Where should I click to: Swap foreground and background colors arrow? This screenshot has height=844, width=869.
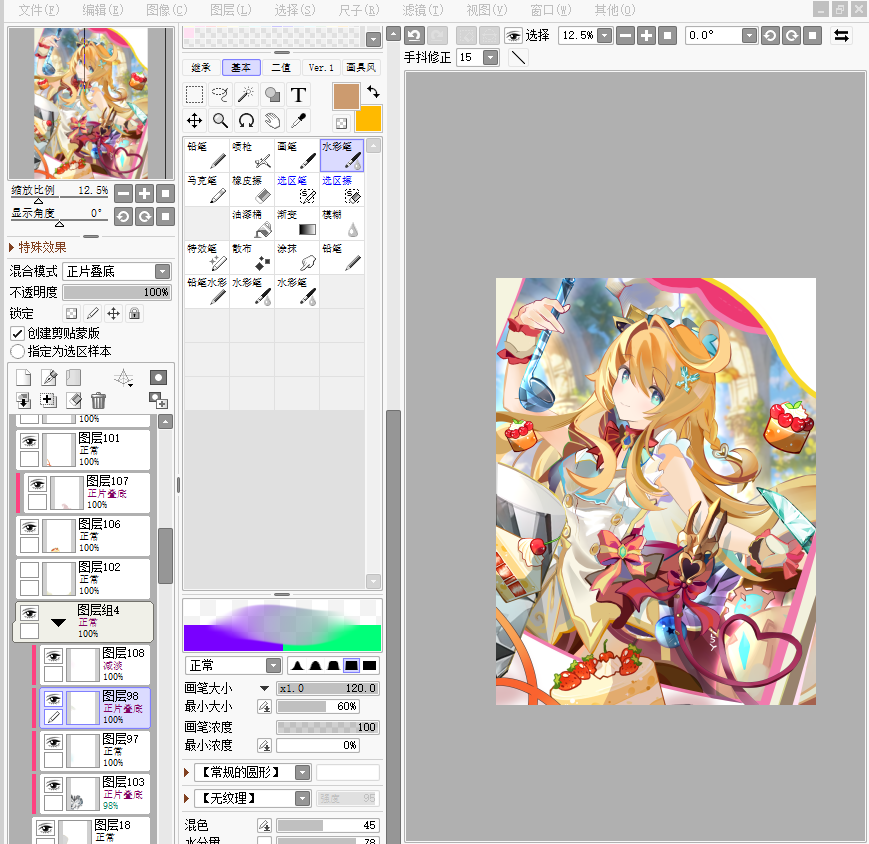click(374, 91)
